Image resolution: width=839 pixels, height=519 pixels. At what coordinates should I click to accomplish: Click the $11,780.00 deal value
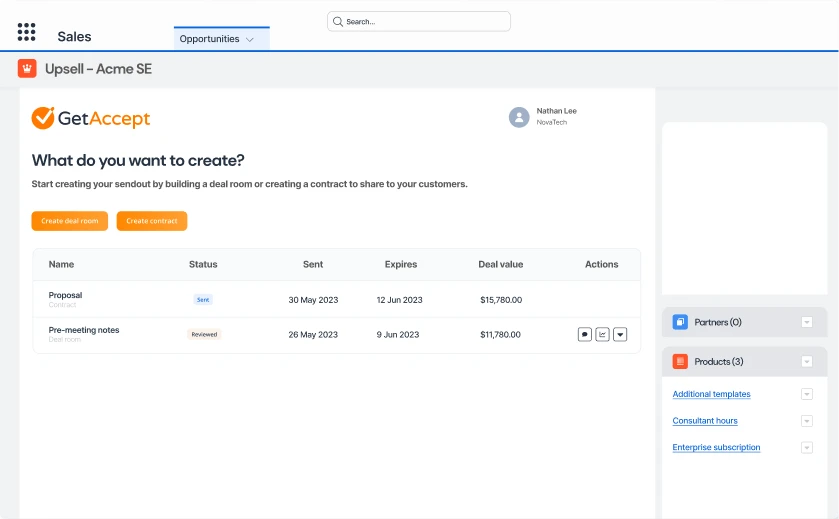[x=500, y=335]
